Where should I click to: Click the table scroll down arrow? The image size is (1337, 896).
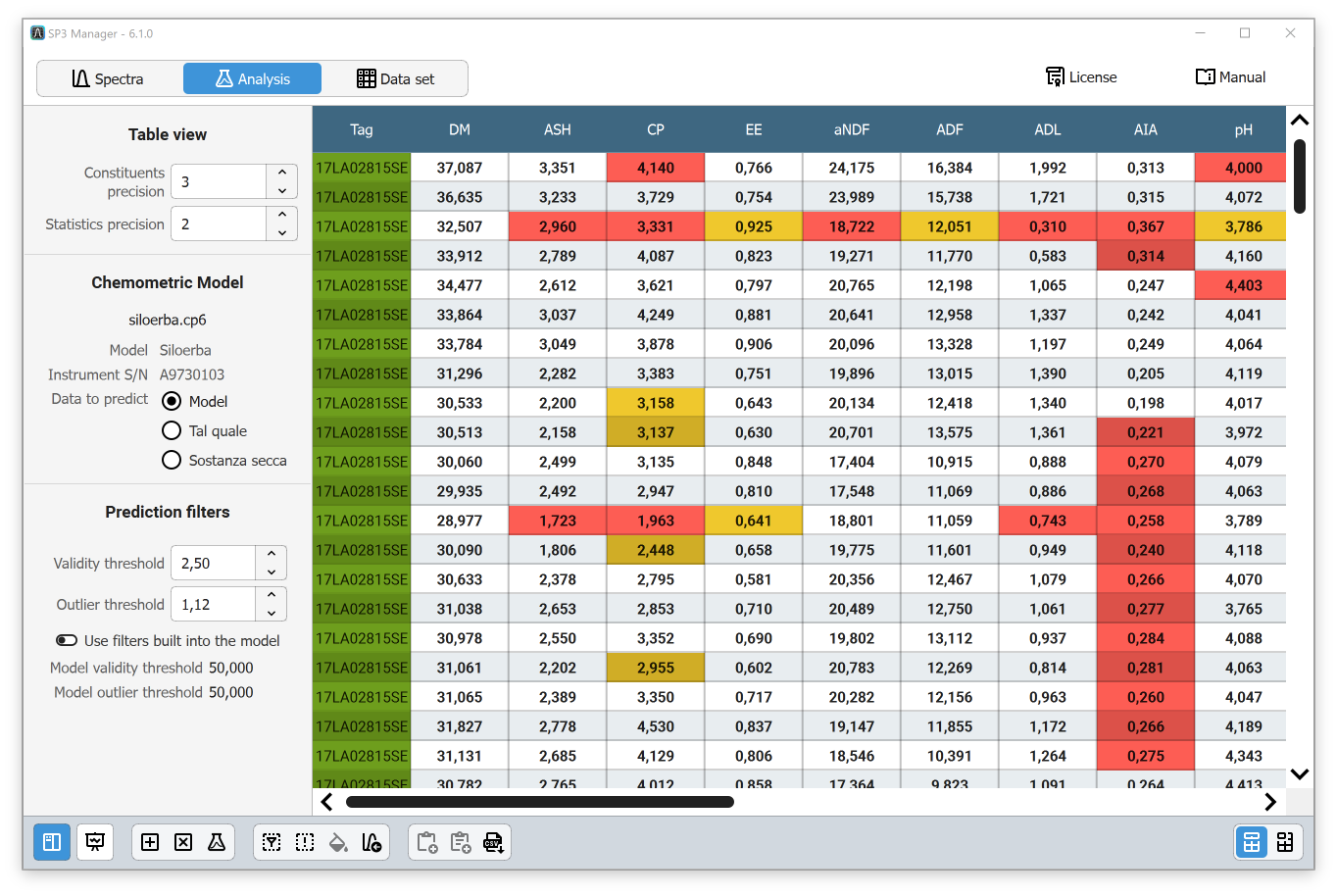tap(1300, 774)
